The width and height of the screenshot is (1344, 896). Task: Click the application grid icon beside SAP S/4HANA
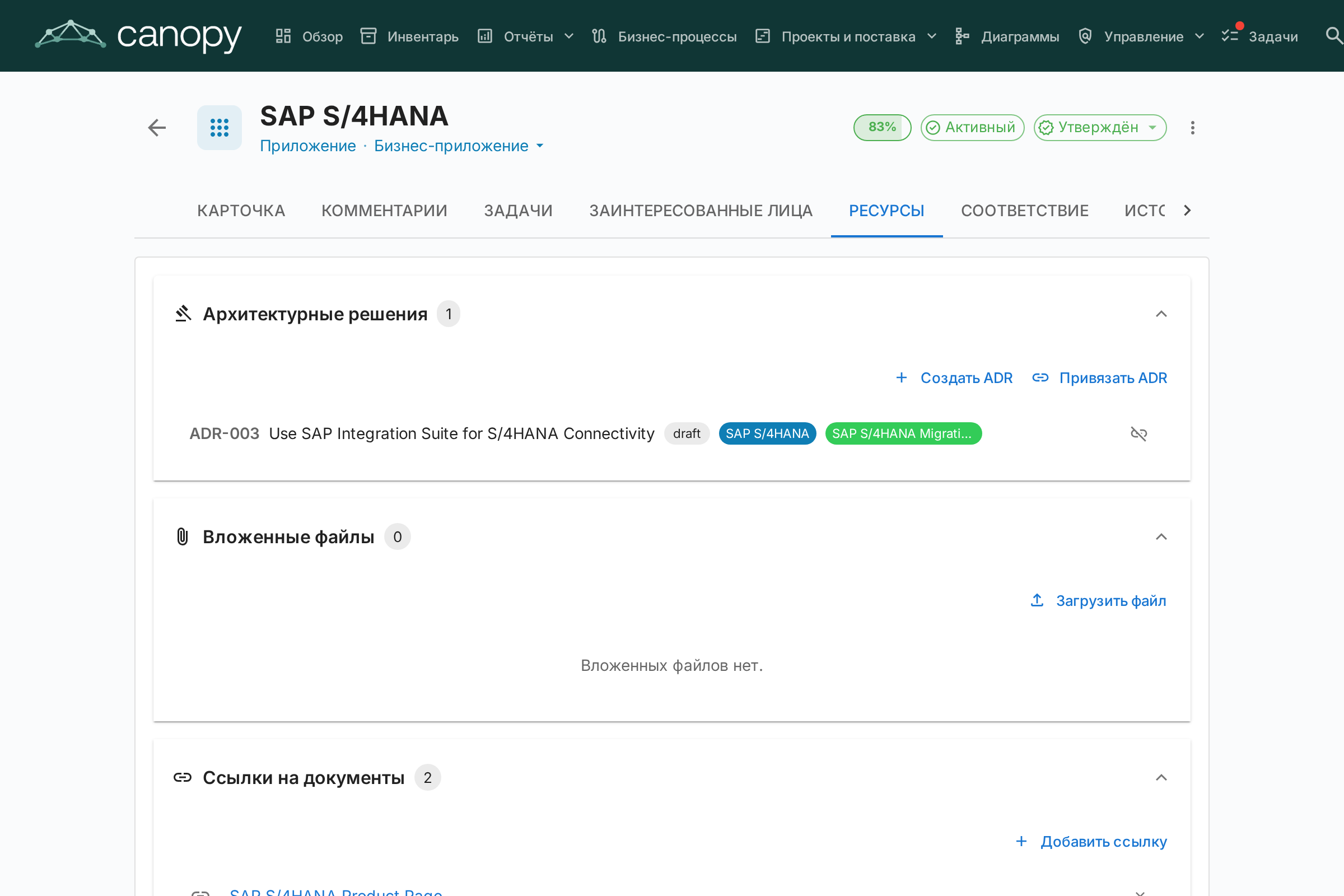click(x=220, y=128)
